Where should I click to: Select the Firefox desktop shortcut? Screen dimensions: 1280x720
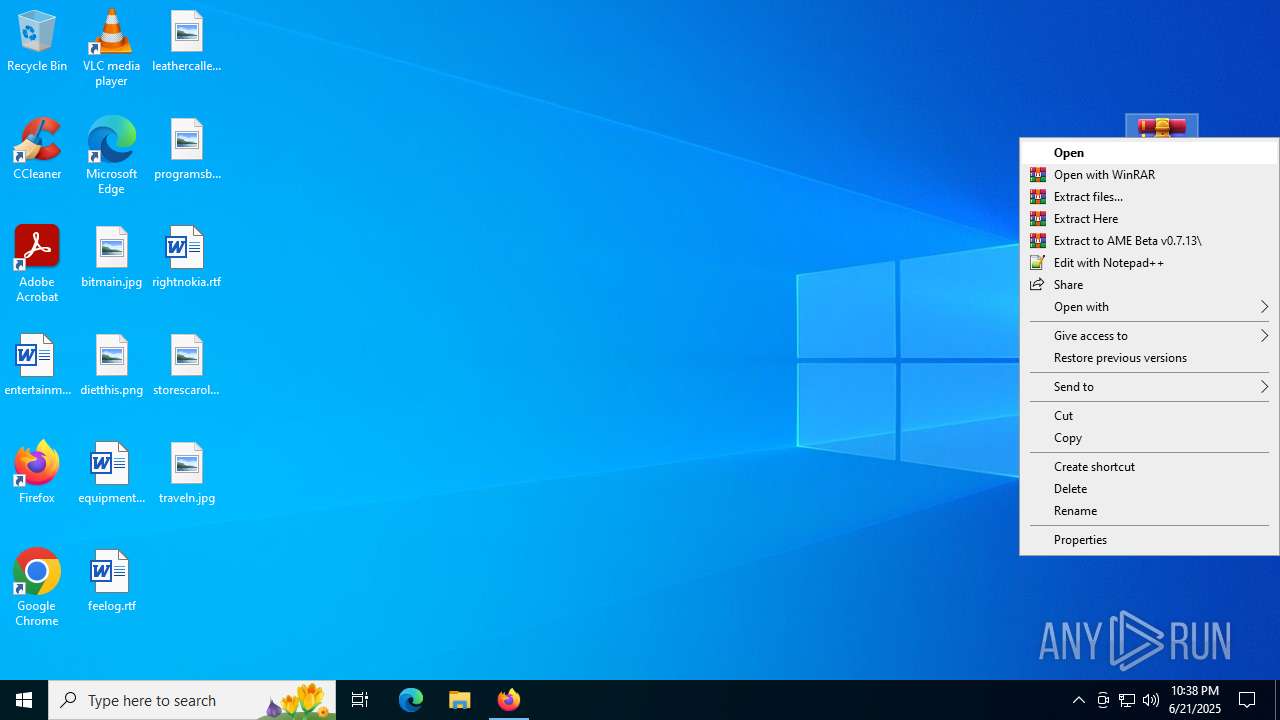click(37, 473)
